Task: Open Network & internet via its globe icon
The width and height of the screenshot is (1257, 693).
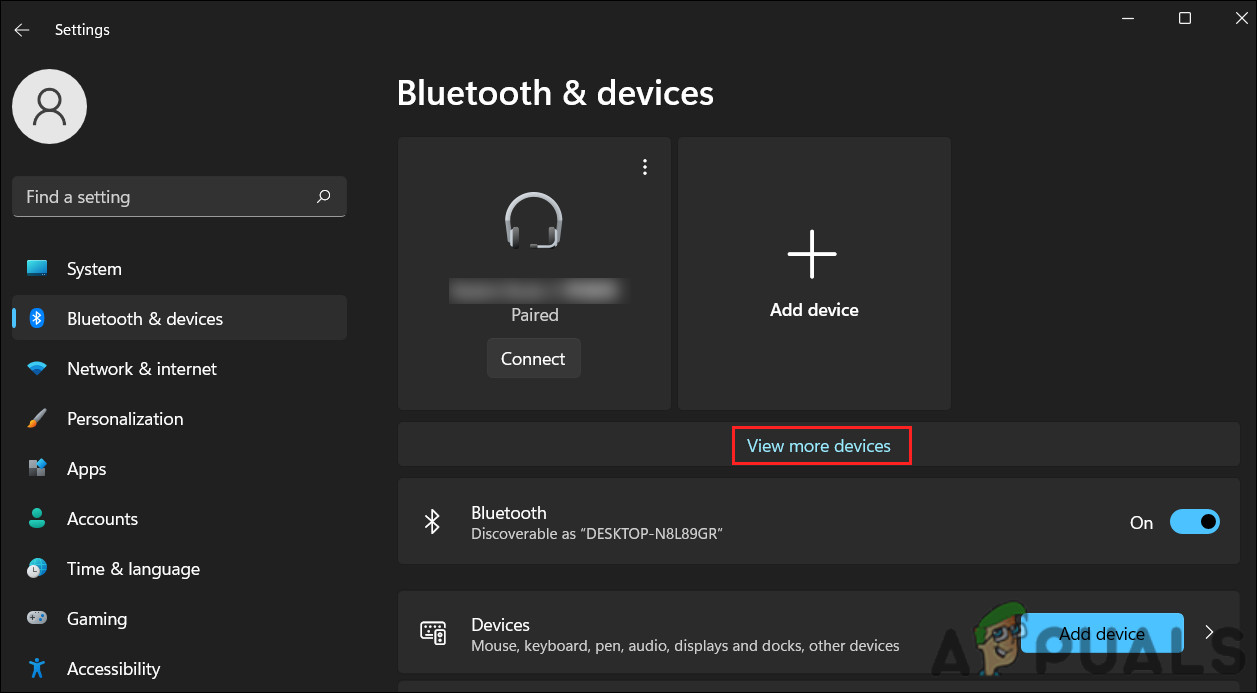Action: pyautogui.click(x=37, y=368)
